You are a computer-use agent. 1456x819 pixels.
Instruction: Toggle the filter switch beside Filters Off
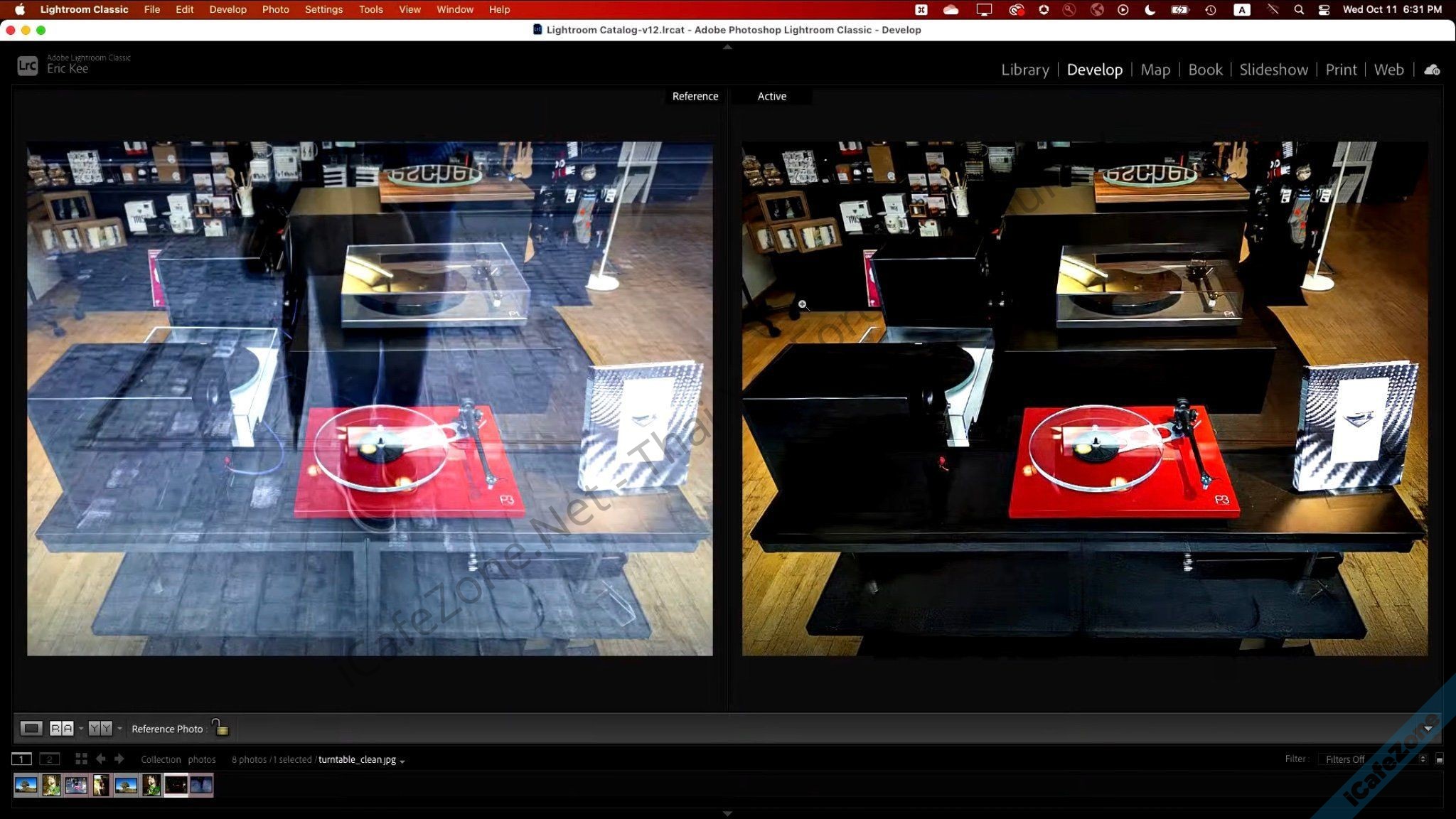1440,759
